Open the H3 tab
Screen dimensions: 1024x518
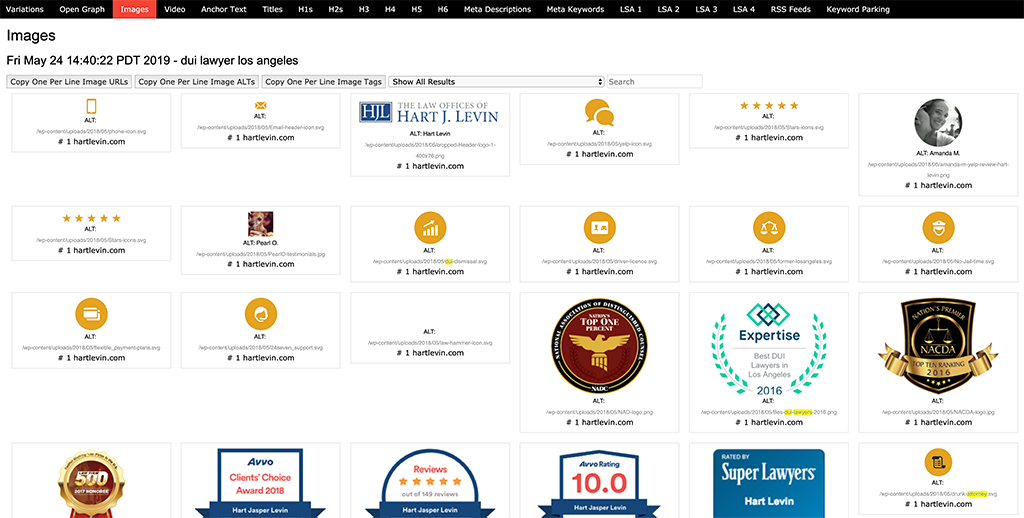(x=364, y=9)
